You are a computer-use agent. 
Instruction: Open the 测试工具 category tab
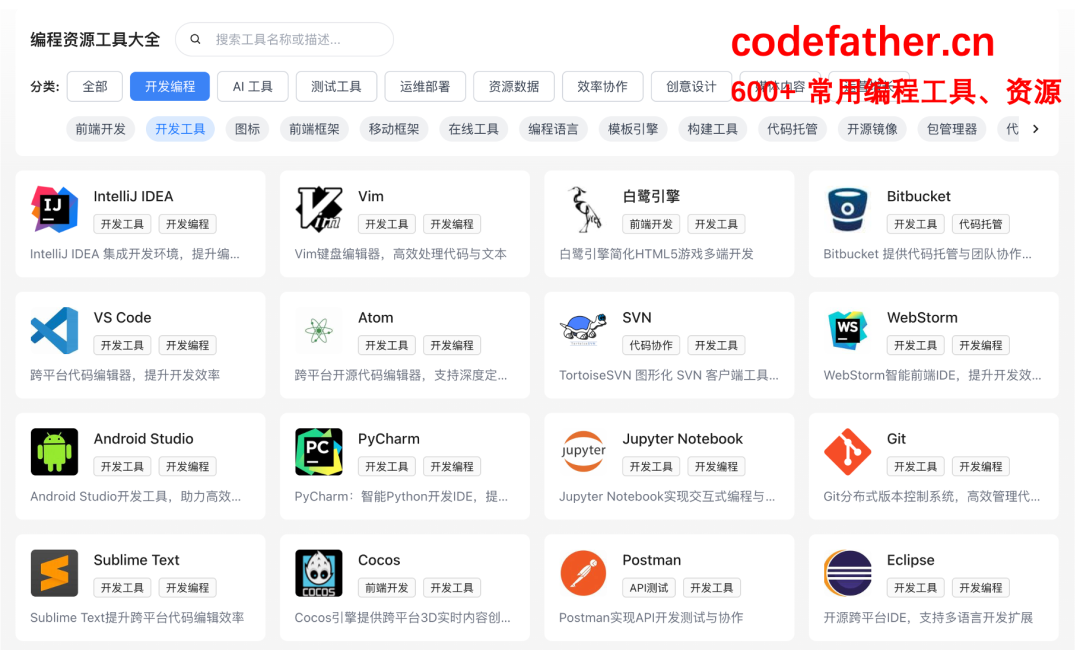click(x=336, y=87)
